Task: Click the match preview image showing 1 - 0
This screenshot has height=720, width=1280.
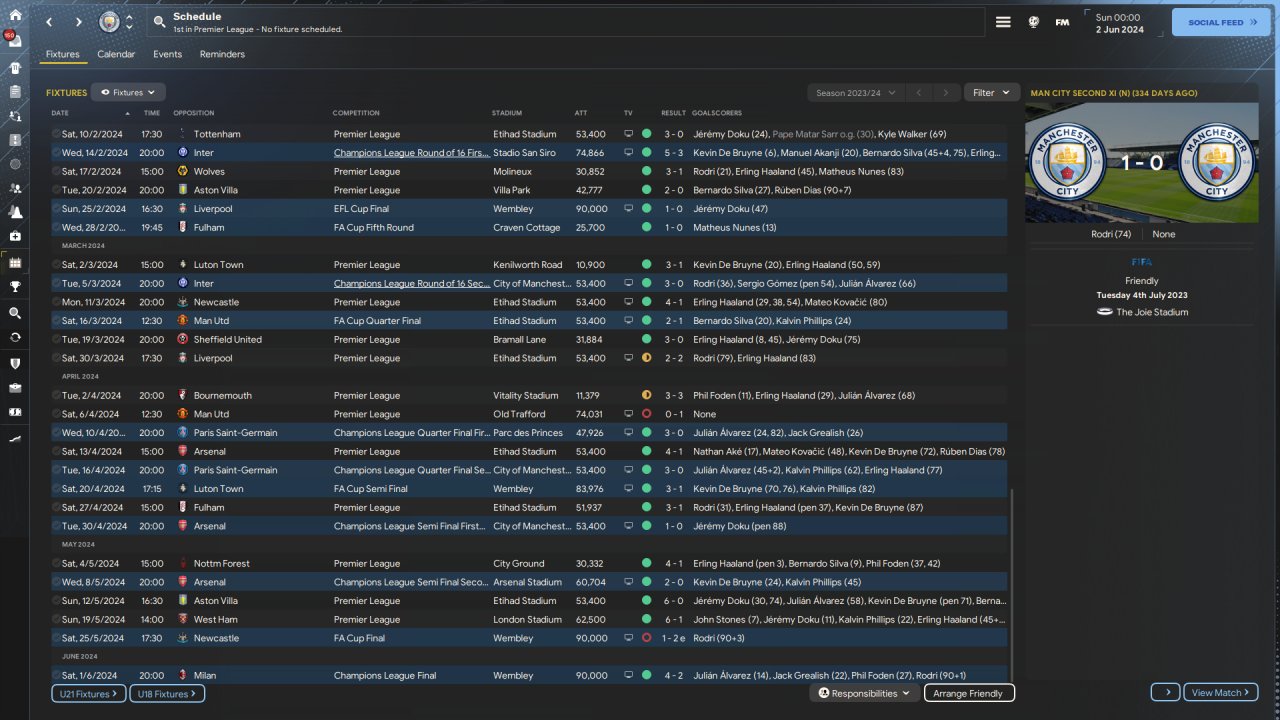Action: coord(1142,162)
